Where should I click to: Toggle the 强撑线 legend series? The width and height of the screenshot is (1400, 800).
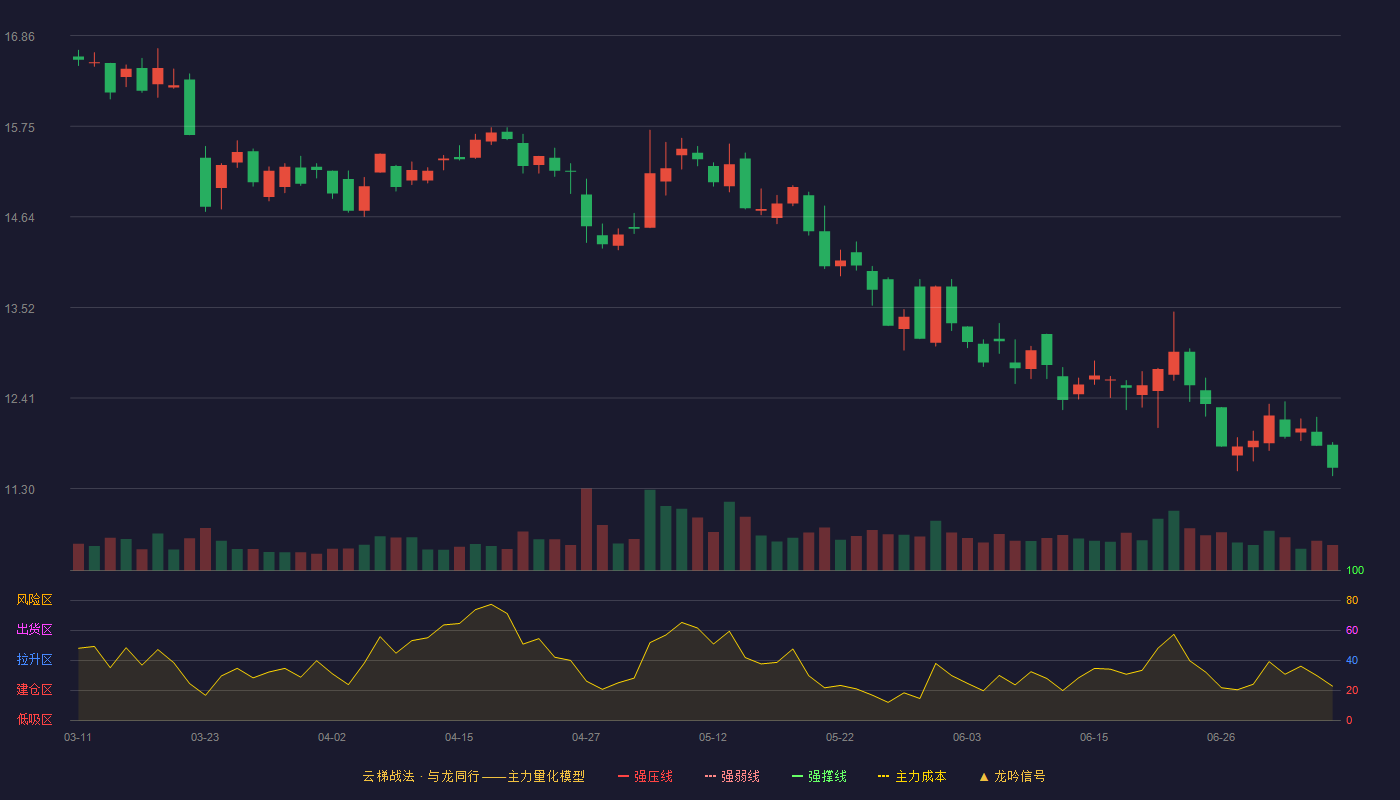(x=819, y=776)
